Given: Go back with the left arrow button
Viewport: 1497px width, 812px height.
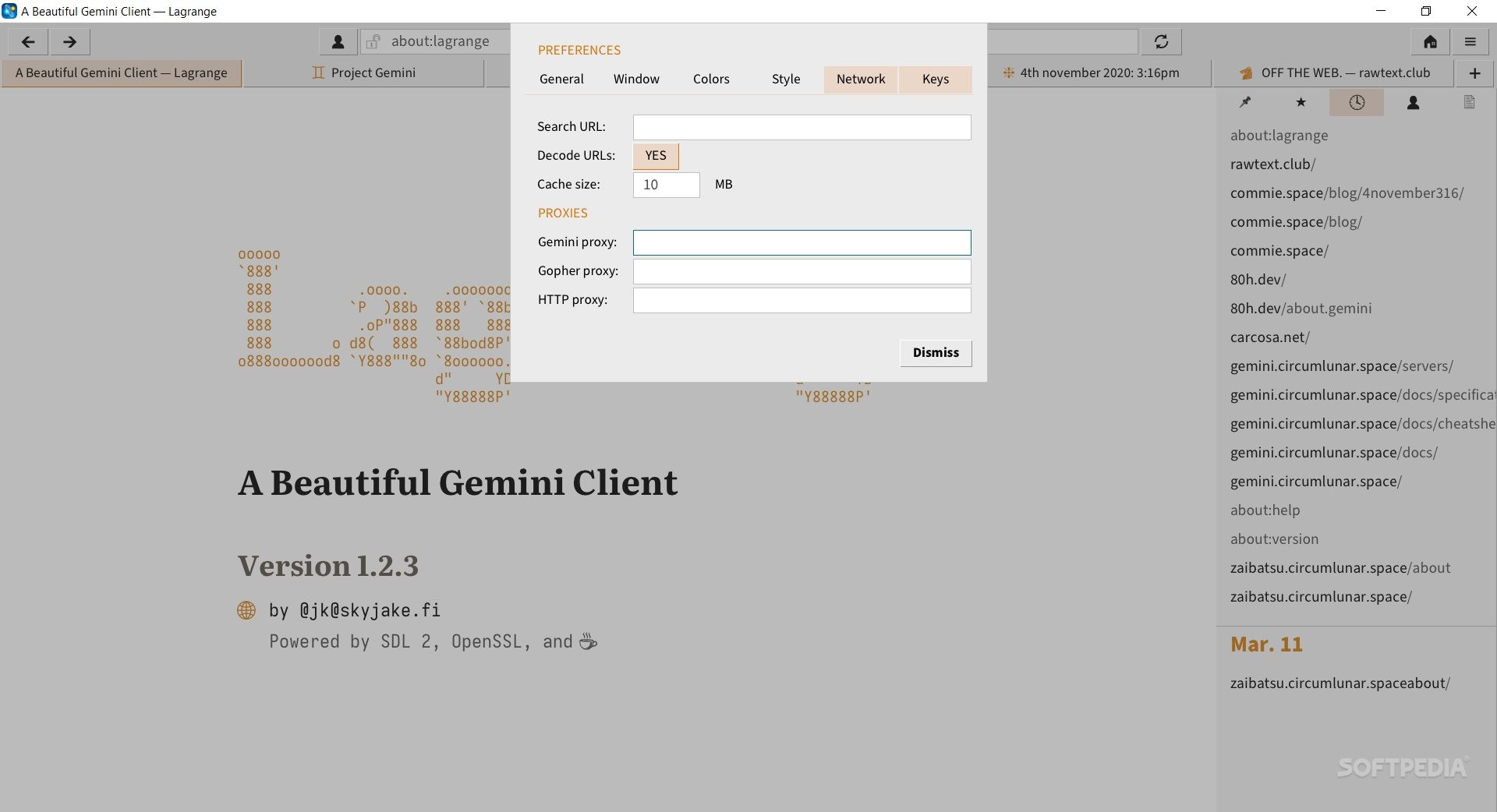Looking at the screenshot, I should (28, 42).
